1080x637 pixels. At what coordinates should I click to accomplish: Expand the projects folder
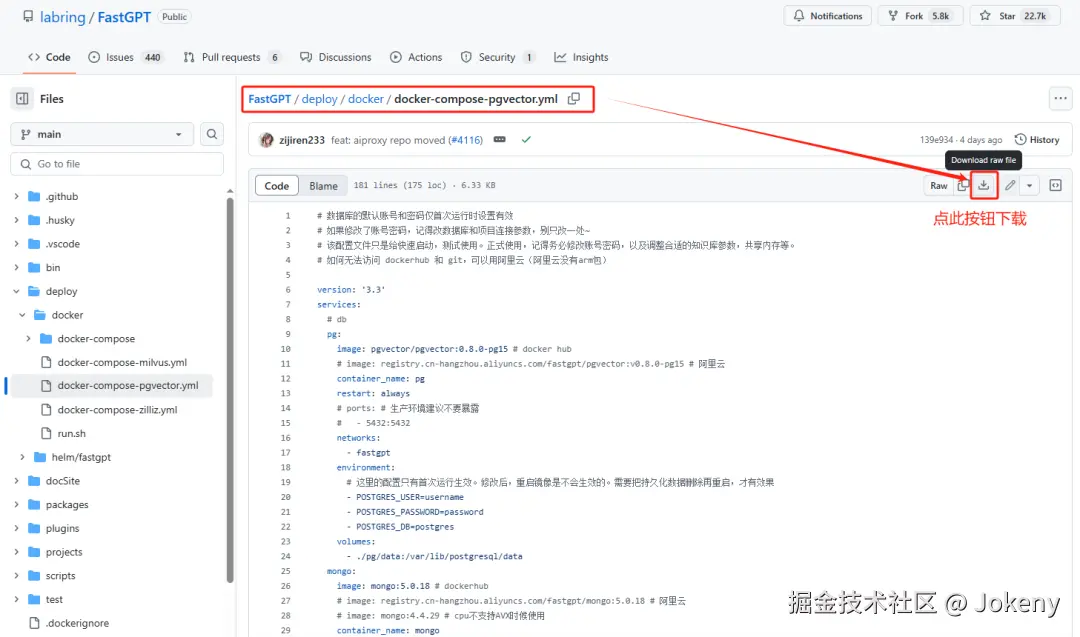[x=17, y=552]
